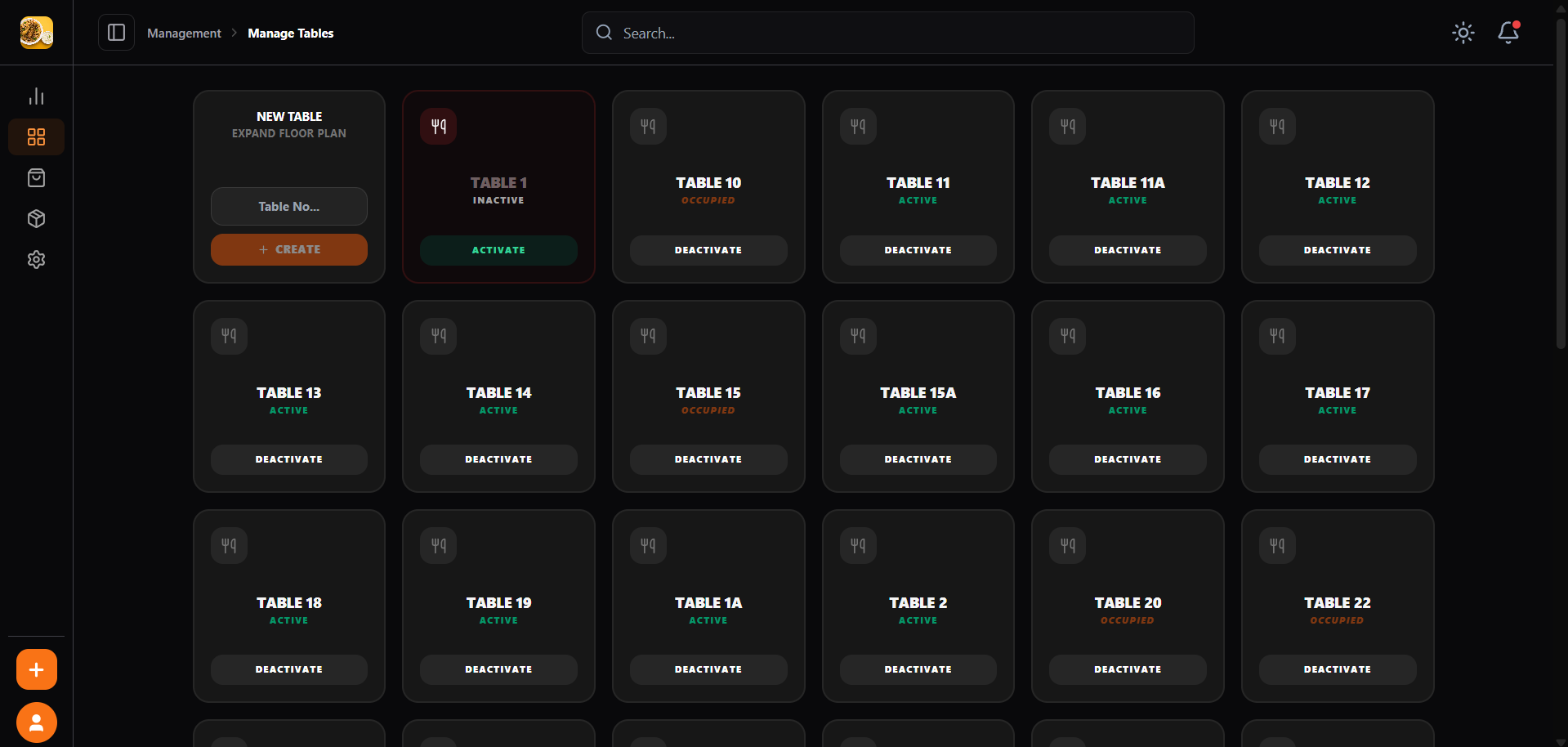The height and width of the screenshot is (747, 1568).
Task: Deactivate Table 17
Action: click(x=1338, y=459)
